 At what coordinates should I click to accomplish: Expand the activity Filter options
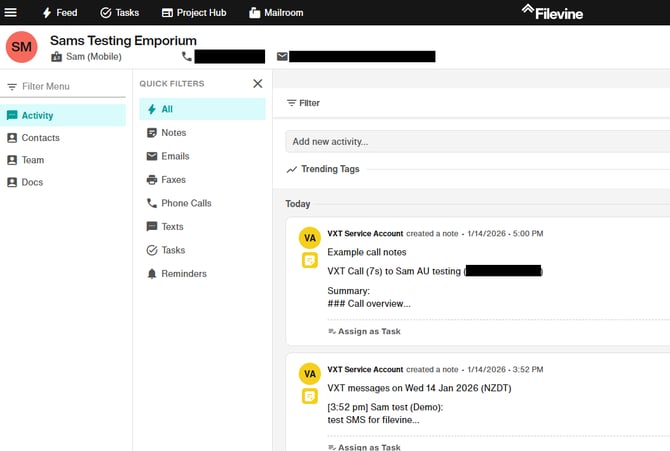(303, 103)
